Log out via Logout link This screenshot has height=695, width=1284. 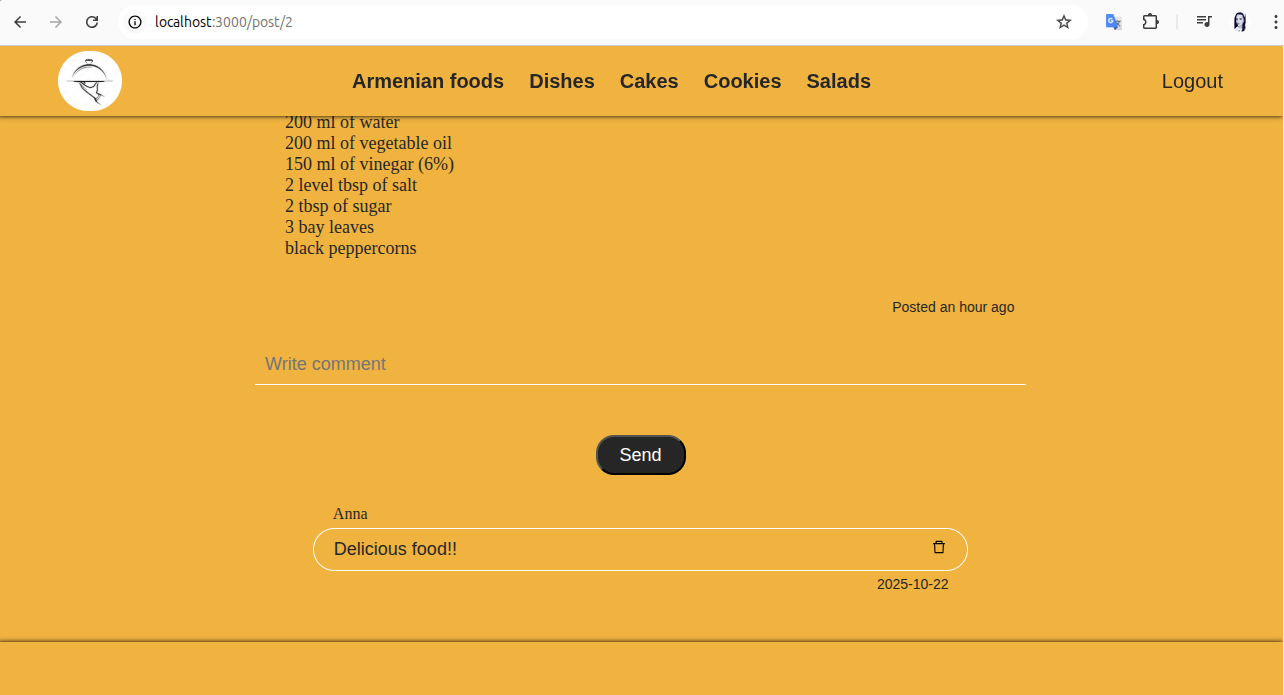coord(1192,81)
